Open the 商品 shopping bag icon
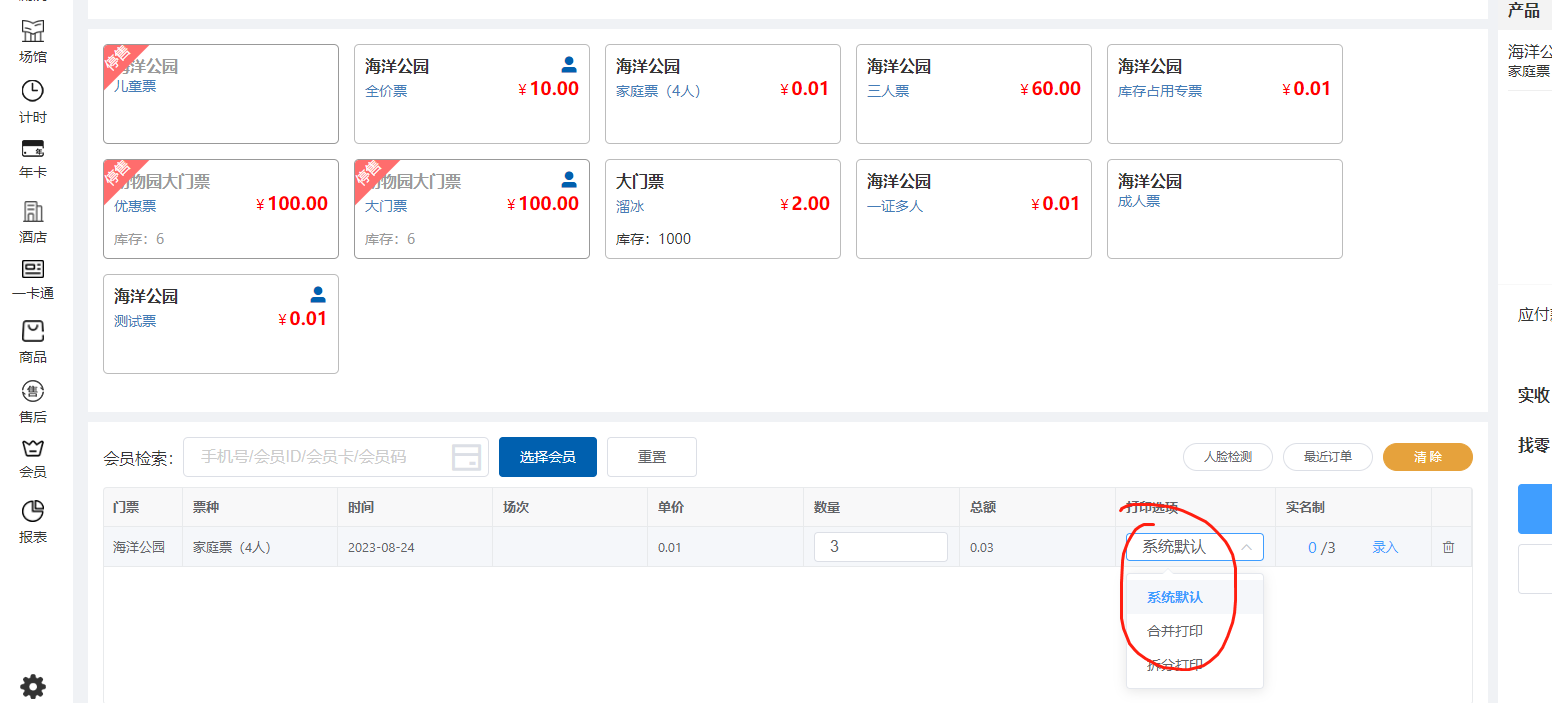1552x703 pixels. pyautogui.click(x=33, y=331)
